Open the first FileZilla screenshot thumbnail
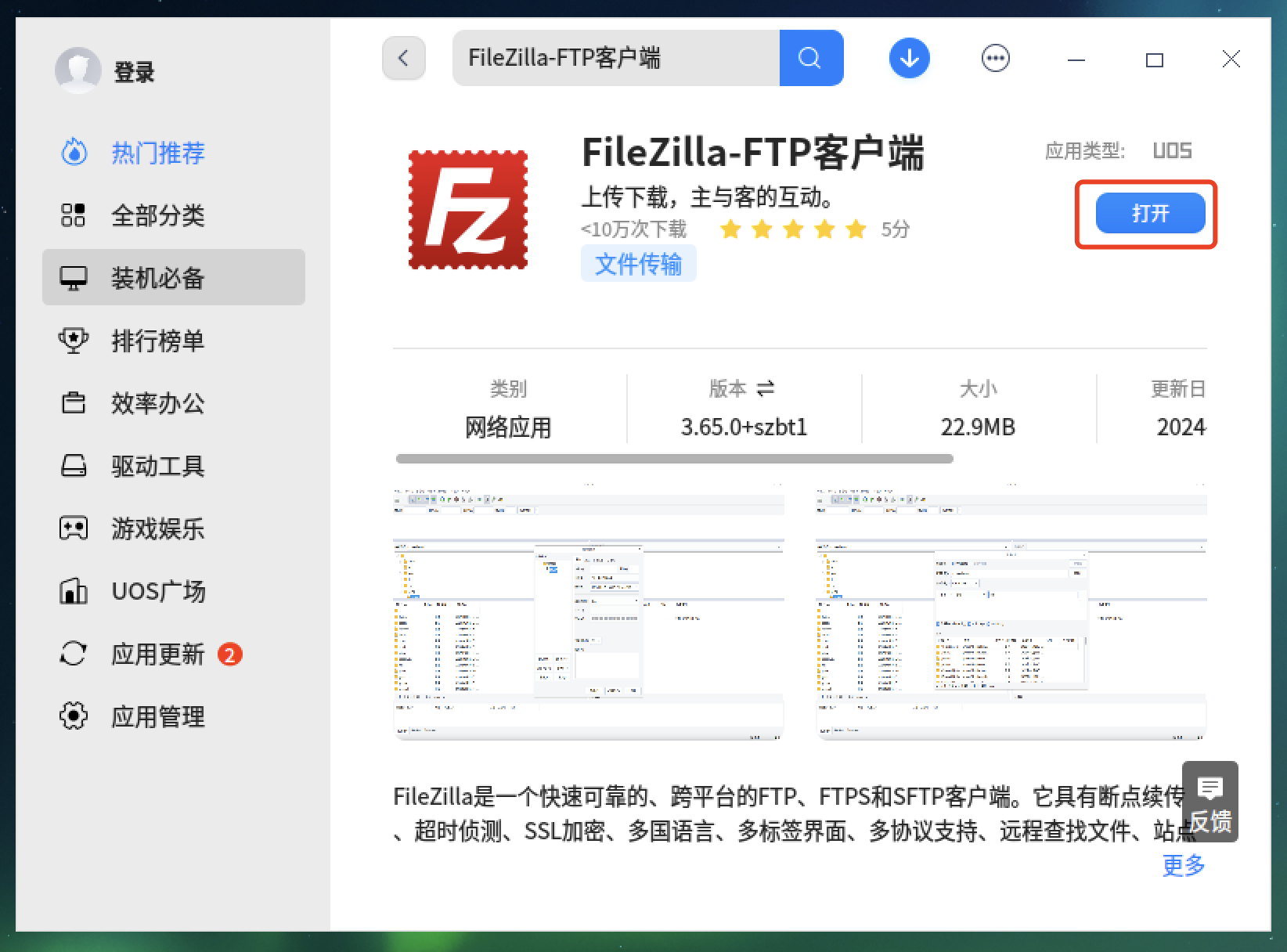Screen dimensions: 1287x952 pos(589,613)
